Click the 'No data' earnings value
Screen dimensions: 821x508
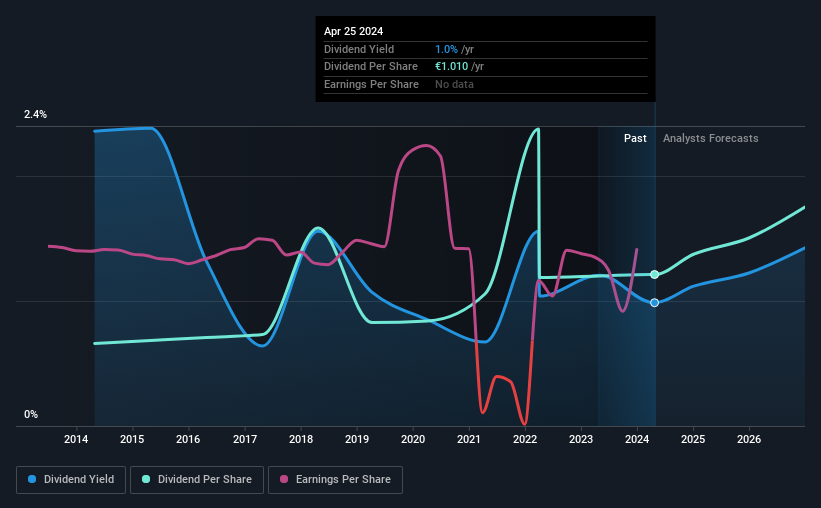click(x=454, y=84)
